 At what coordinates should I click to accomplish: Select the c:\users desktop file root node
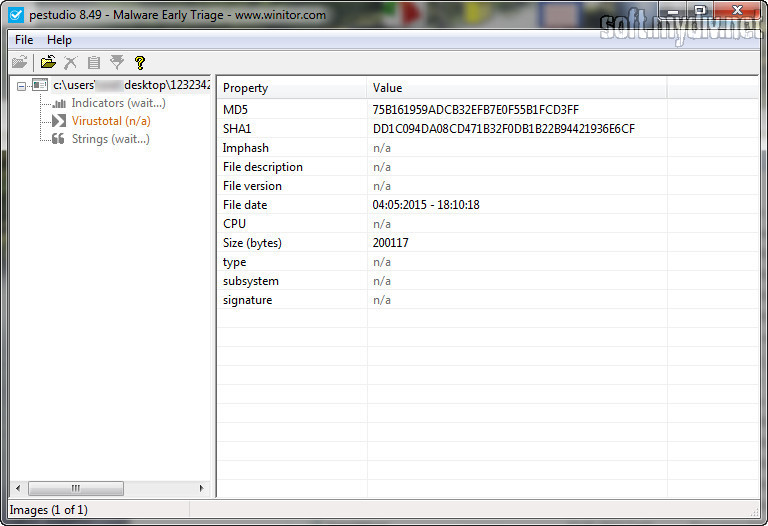131,85
